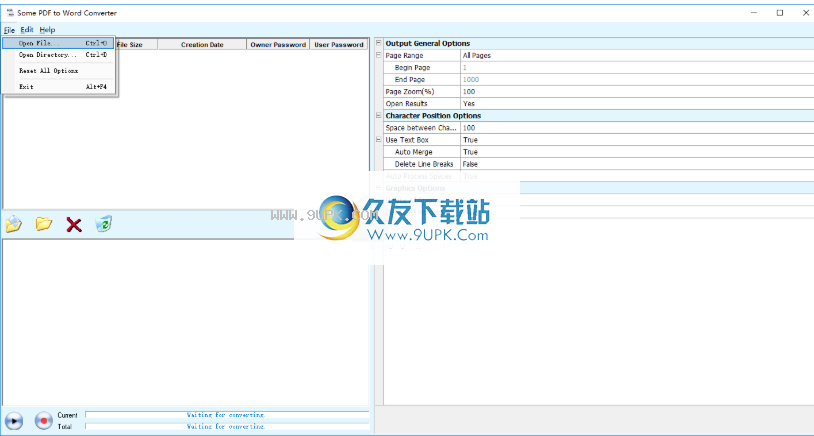Select the Page Range property label
Image resolution: width=814 pixels, height=436 pixels.
[x=404, y=56]
